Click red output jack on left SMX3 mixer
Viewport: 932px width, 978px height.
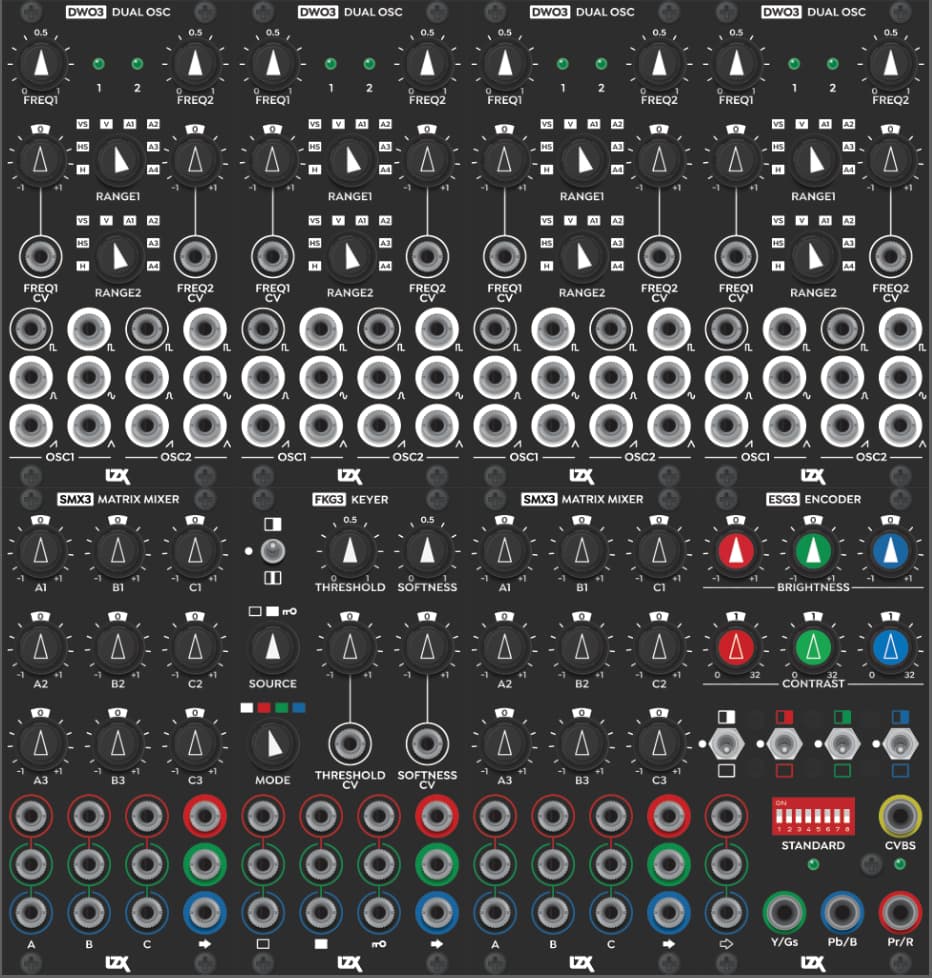[x=205, y=816]
